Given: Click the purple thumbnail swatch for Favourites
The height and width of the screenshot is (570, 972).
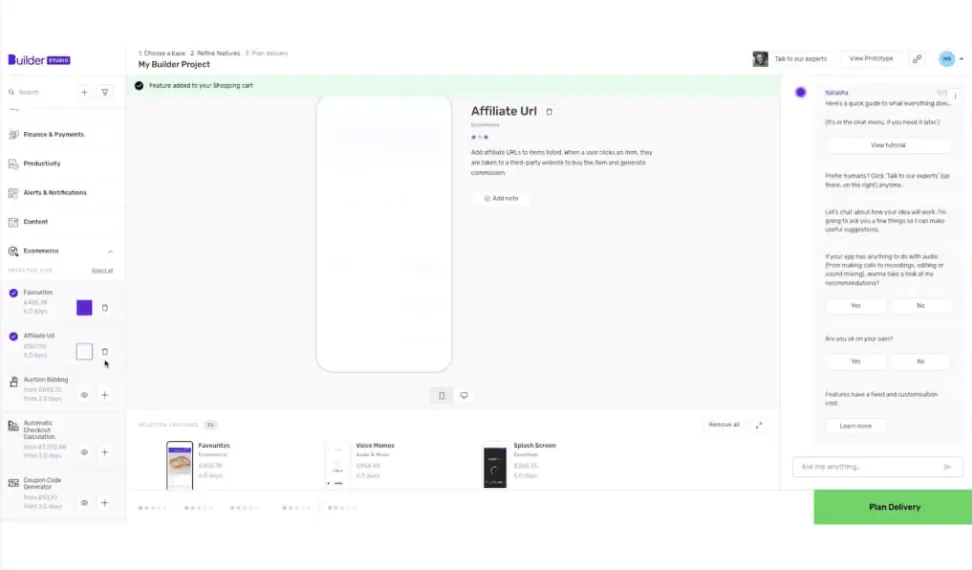Looking at the screenshot, I should [84, 308].
